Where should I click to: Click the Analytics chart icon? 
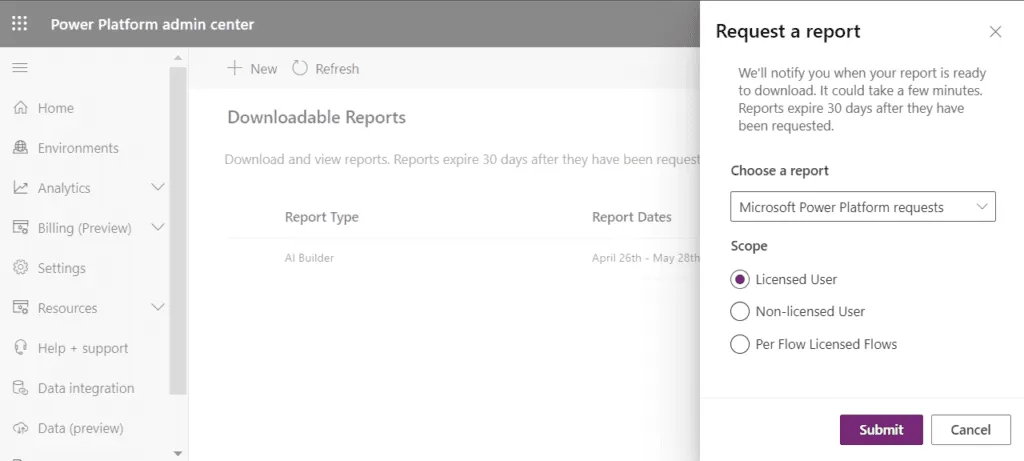20,187
